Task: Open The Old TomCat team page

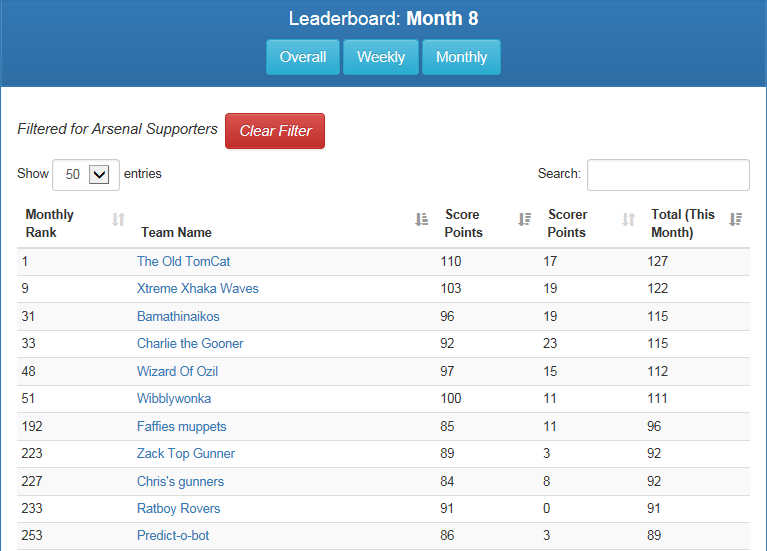Action: (183, 261)
